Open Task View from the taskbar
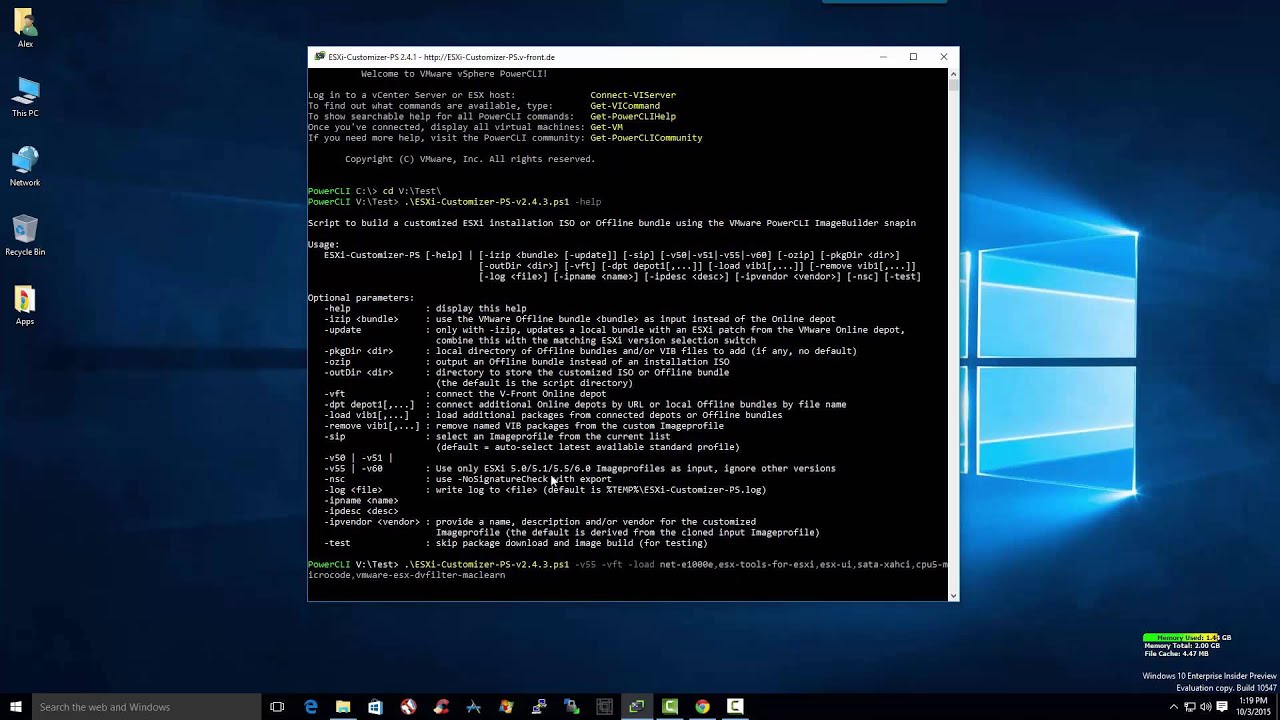This screenshot has width=1280, height=720. tap(277, 707)
